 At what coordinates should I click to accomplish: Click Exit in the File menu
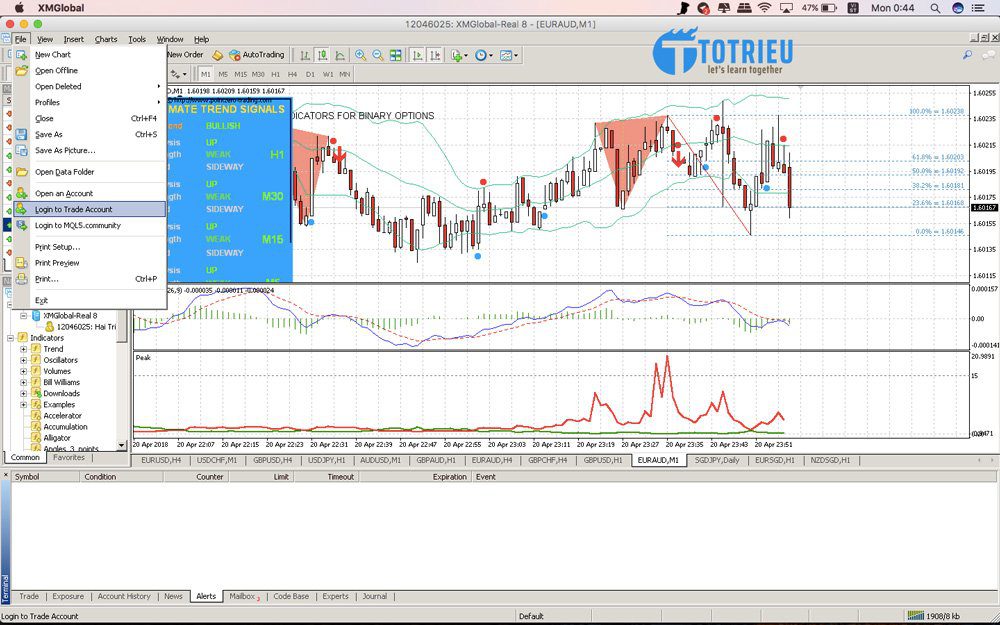click(90, 300)
